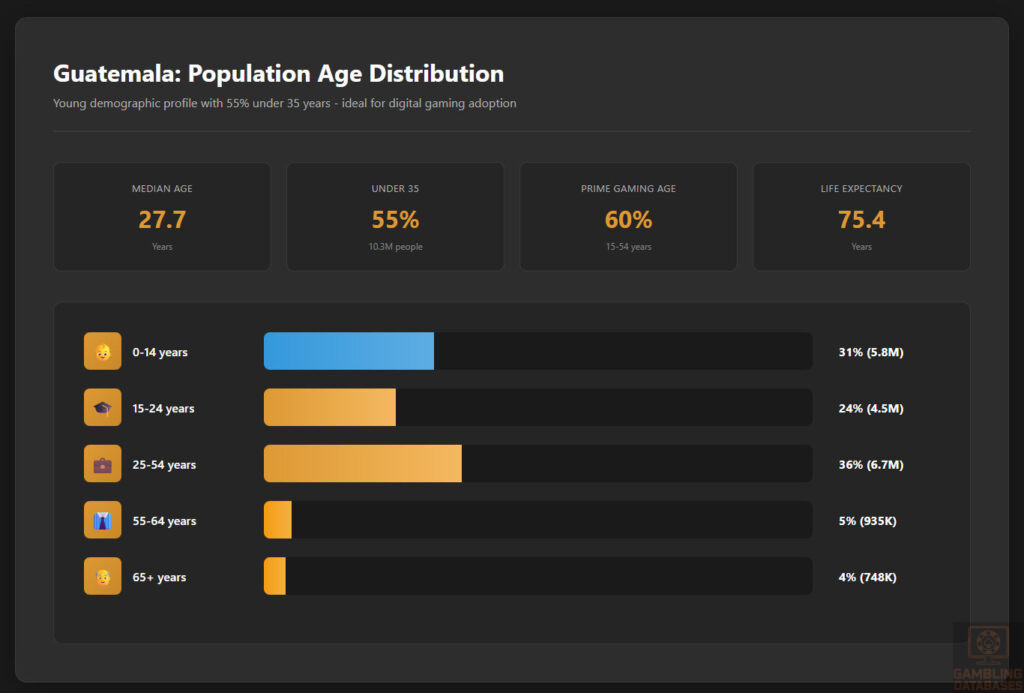Toggle the 15-24 years bar selection
The width and height of the screenshot is (1024, 693).
(x=330, y=407)
